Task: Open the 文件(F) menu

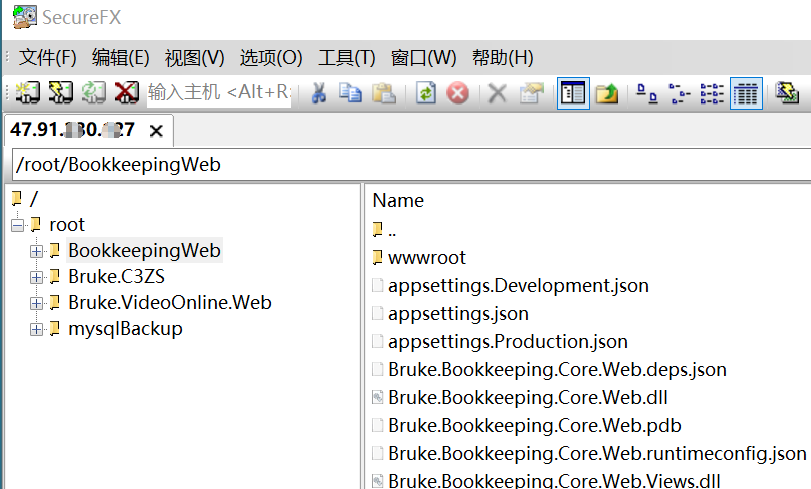Action: pyautogui.click(x=48, y=57)
